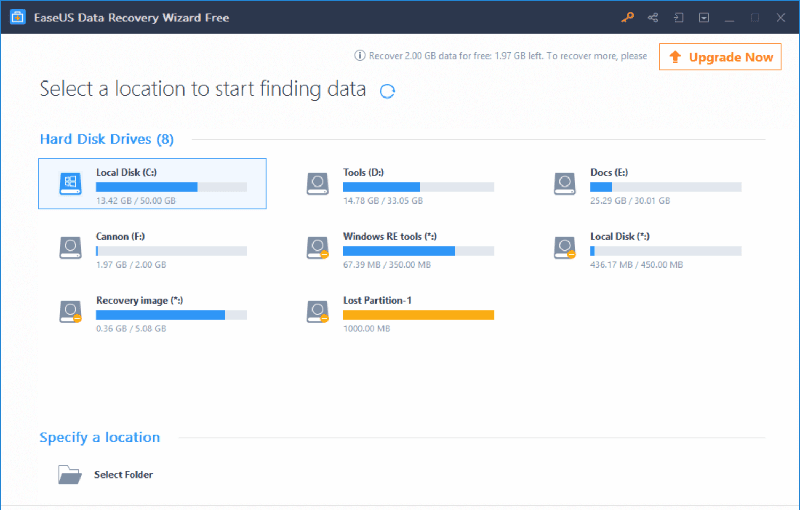Click the free recovery info icon
The width and height of the screenshot is (800, 510).
(360, 56)
